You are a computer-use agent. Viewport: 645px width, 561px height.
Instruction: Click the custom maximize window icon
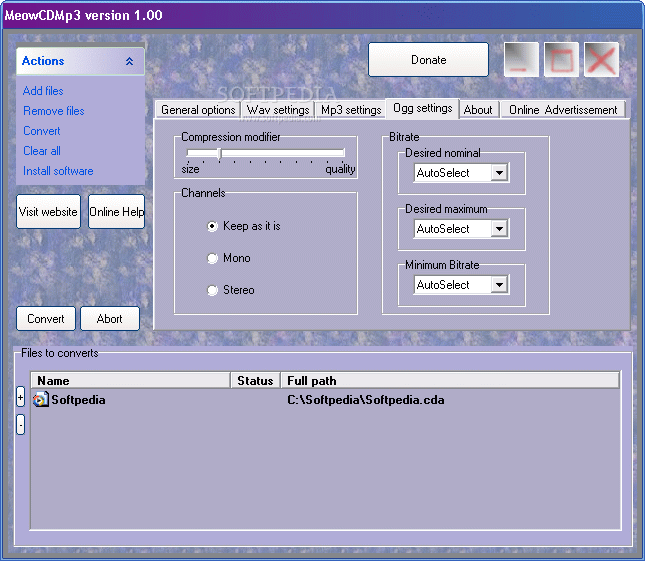[561, 60]
